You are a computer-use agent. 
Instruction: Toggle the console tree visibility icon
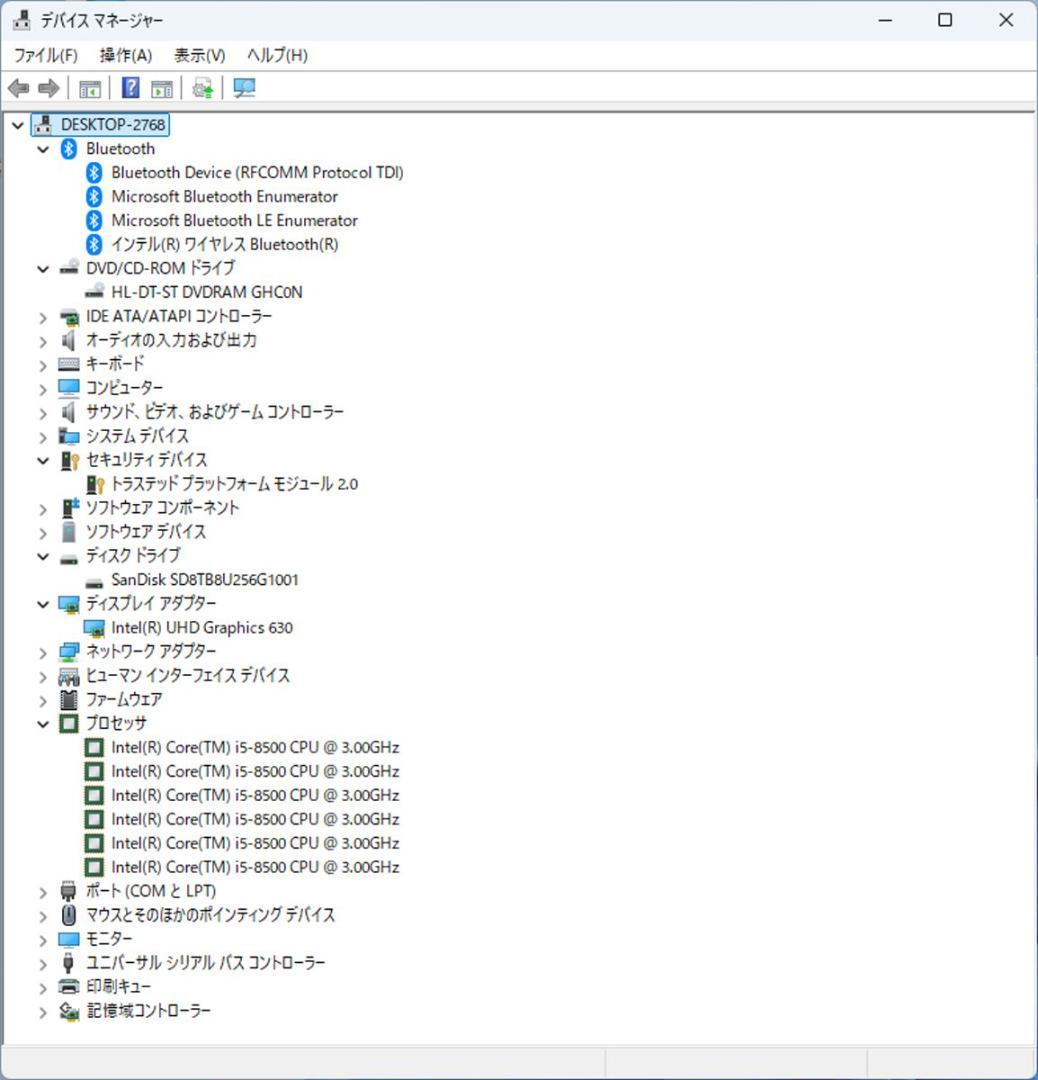pos(89,88)
